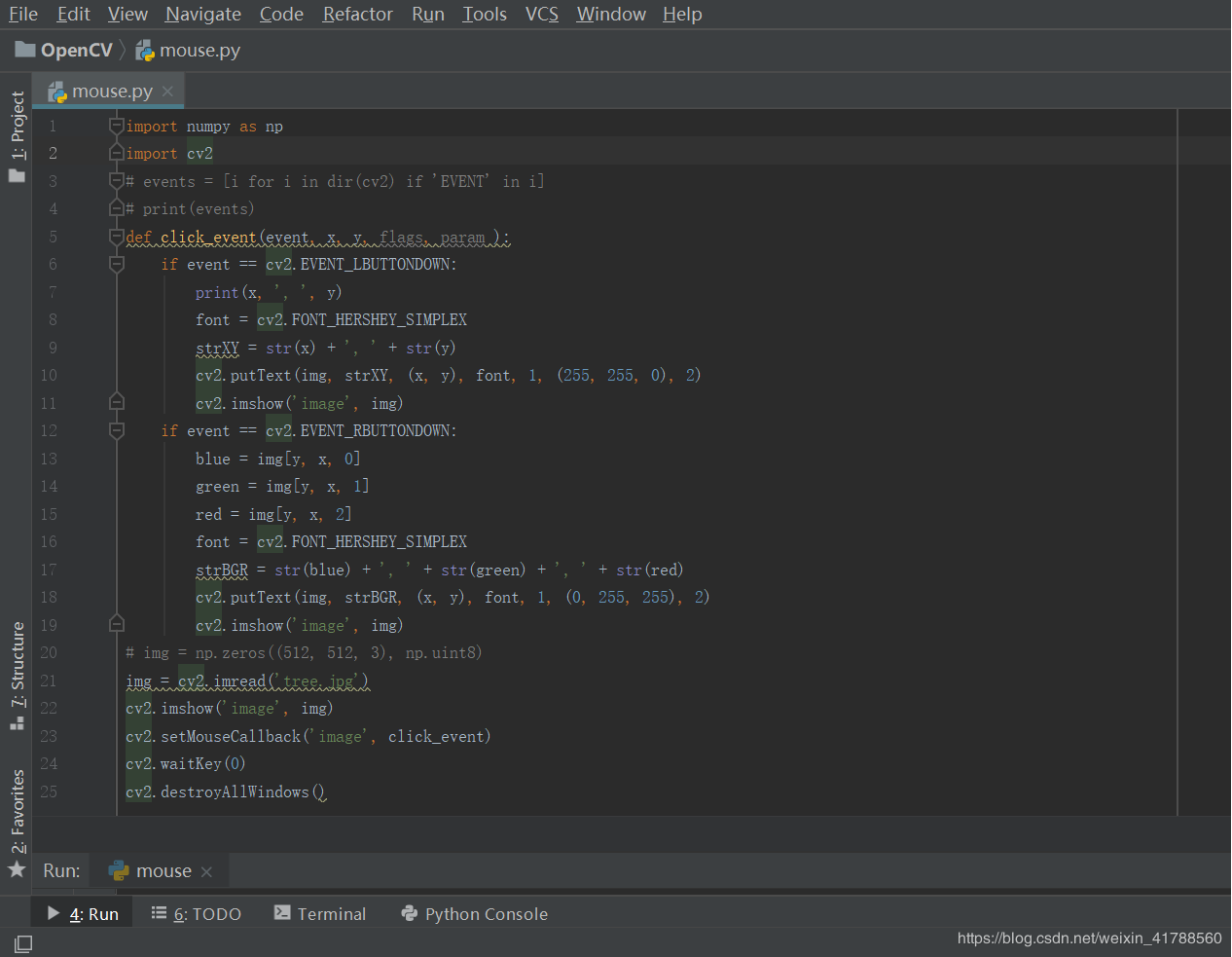Collapse the EVENT_LBUTTONDOWN if block

pos(117,265)
